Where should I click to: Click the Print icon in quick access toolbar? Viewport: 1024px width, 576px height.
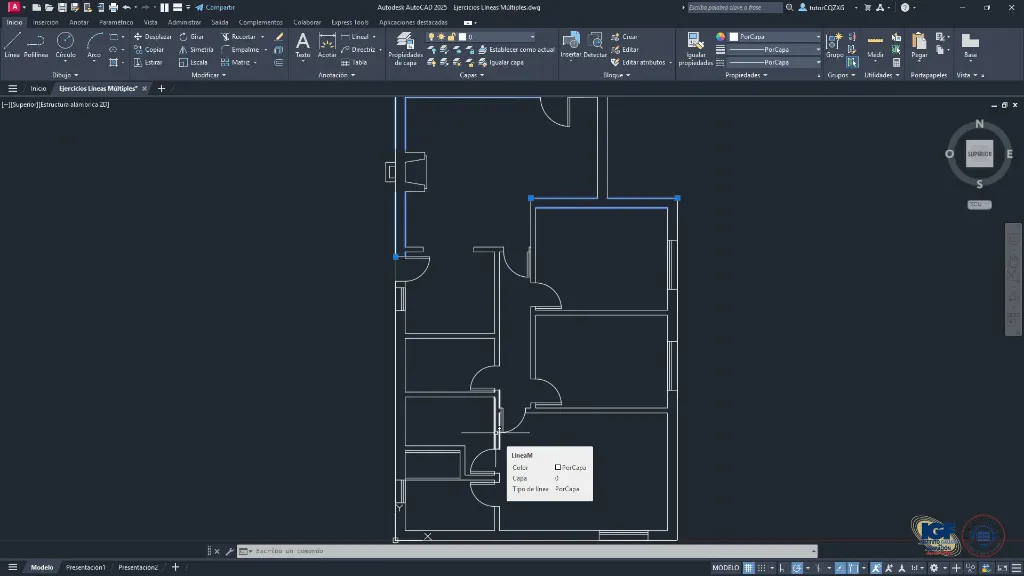pos(113,7)
